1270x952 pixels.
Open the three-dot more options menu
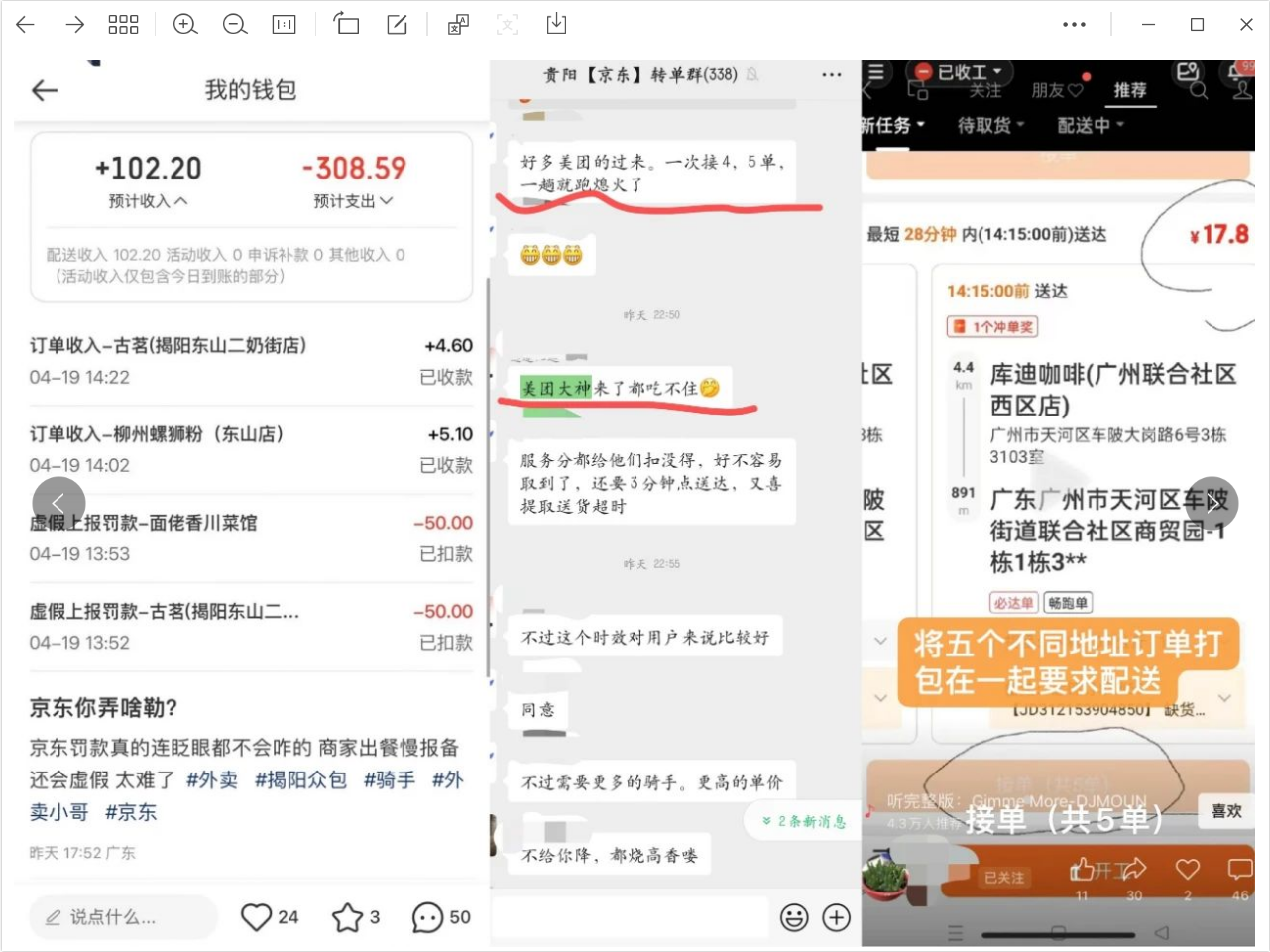tap(1074, 25)
